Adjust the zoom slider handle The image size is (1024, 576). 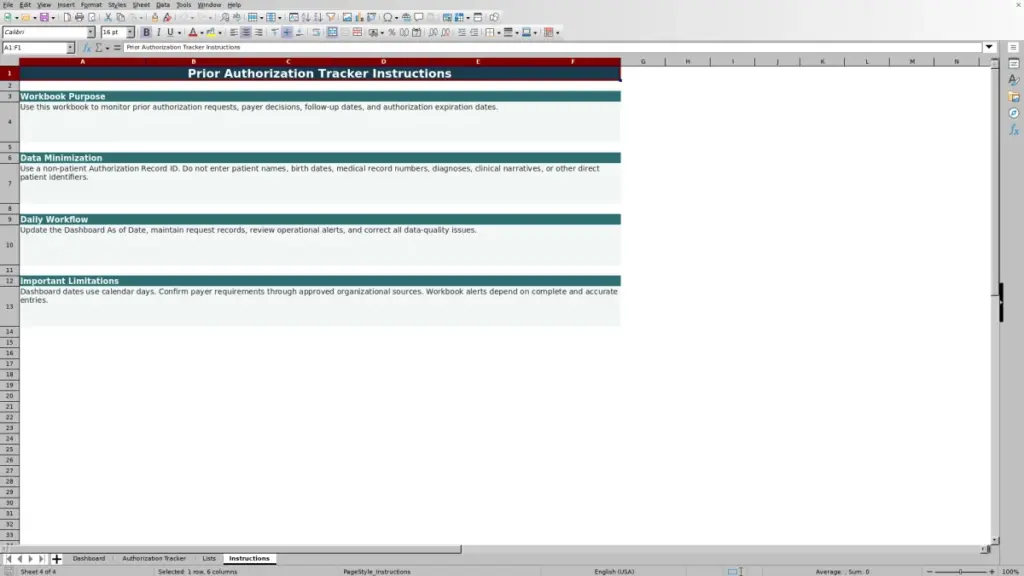pos(961,572)
